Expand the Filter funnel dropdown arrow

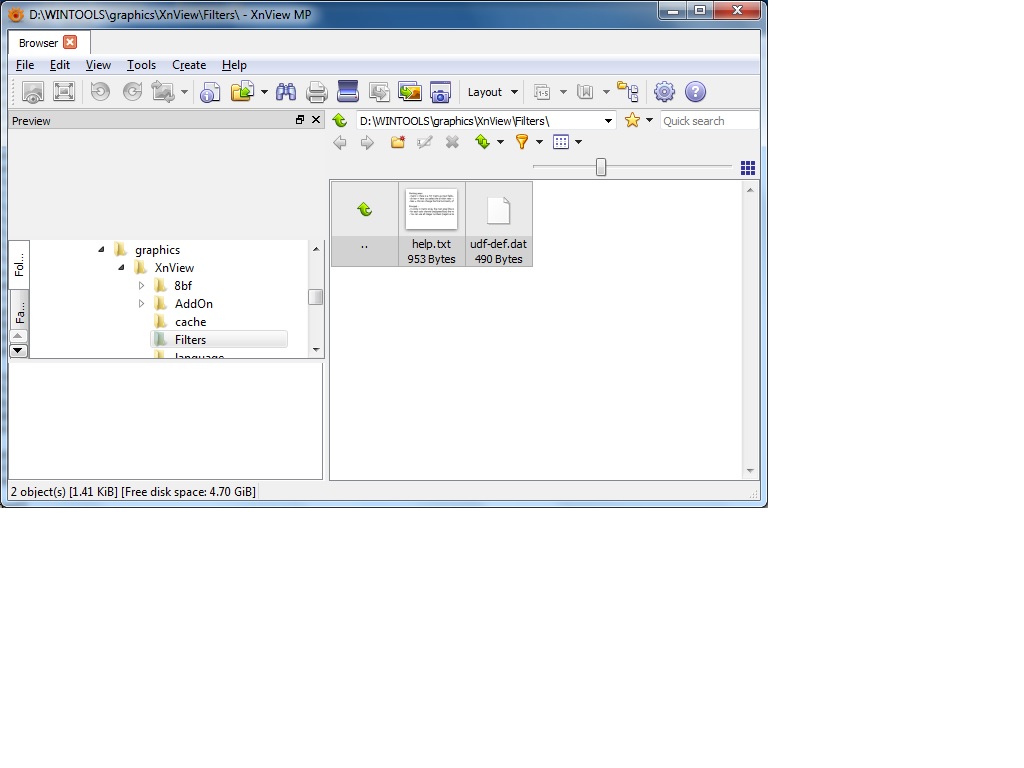[539, 142]
